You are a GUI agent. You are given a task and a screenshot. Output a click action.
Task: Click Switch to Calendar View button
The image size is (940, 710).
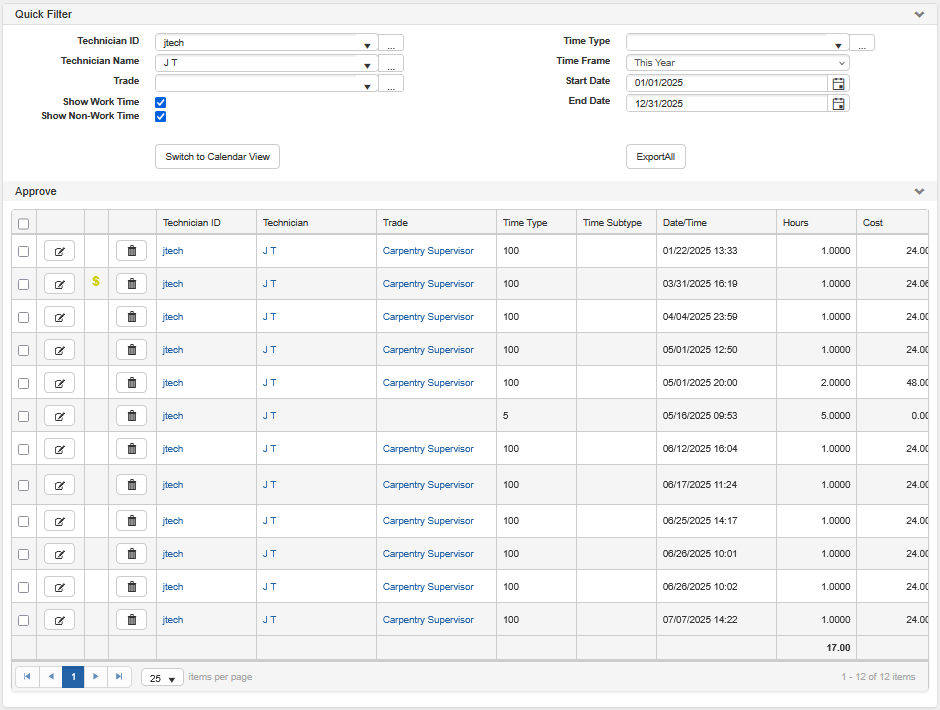click(217, 157)
